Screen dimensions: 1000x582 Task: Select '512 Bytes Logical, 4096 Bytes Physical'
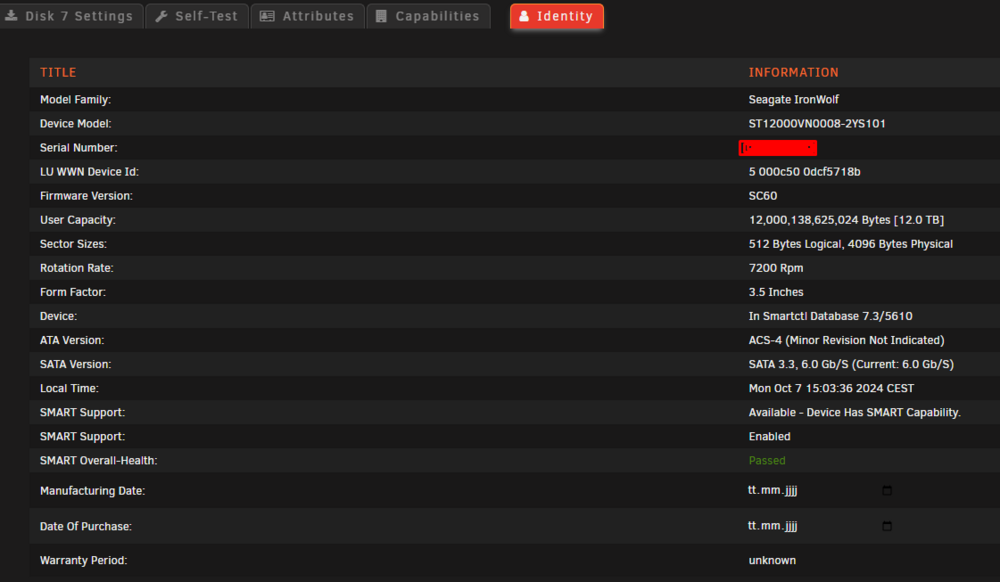pyautogui.click(x=851, y=244)
